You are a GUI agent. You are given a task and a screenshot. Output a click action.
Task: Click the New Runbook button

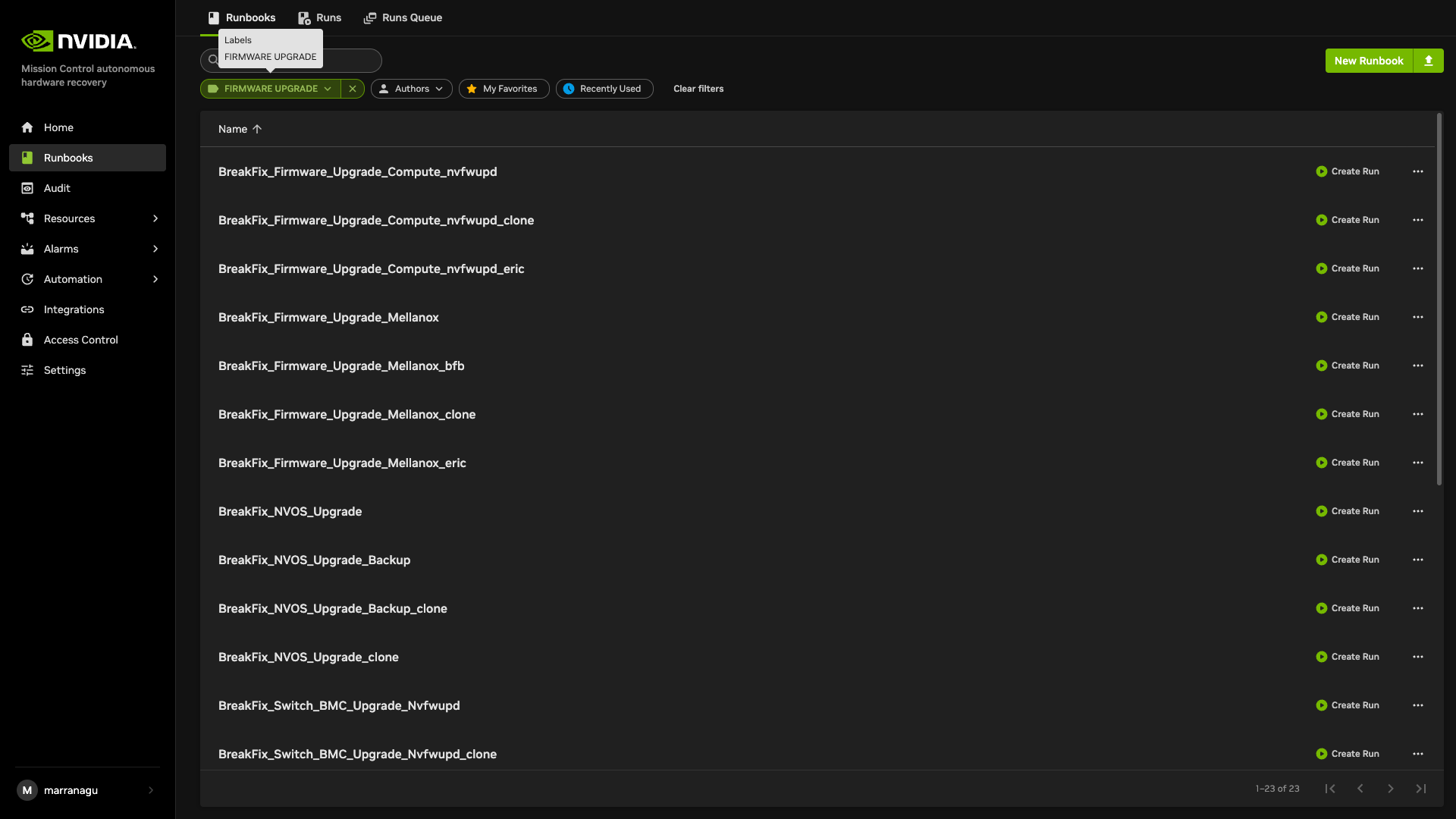tap(1369, 61)
